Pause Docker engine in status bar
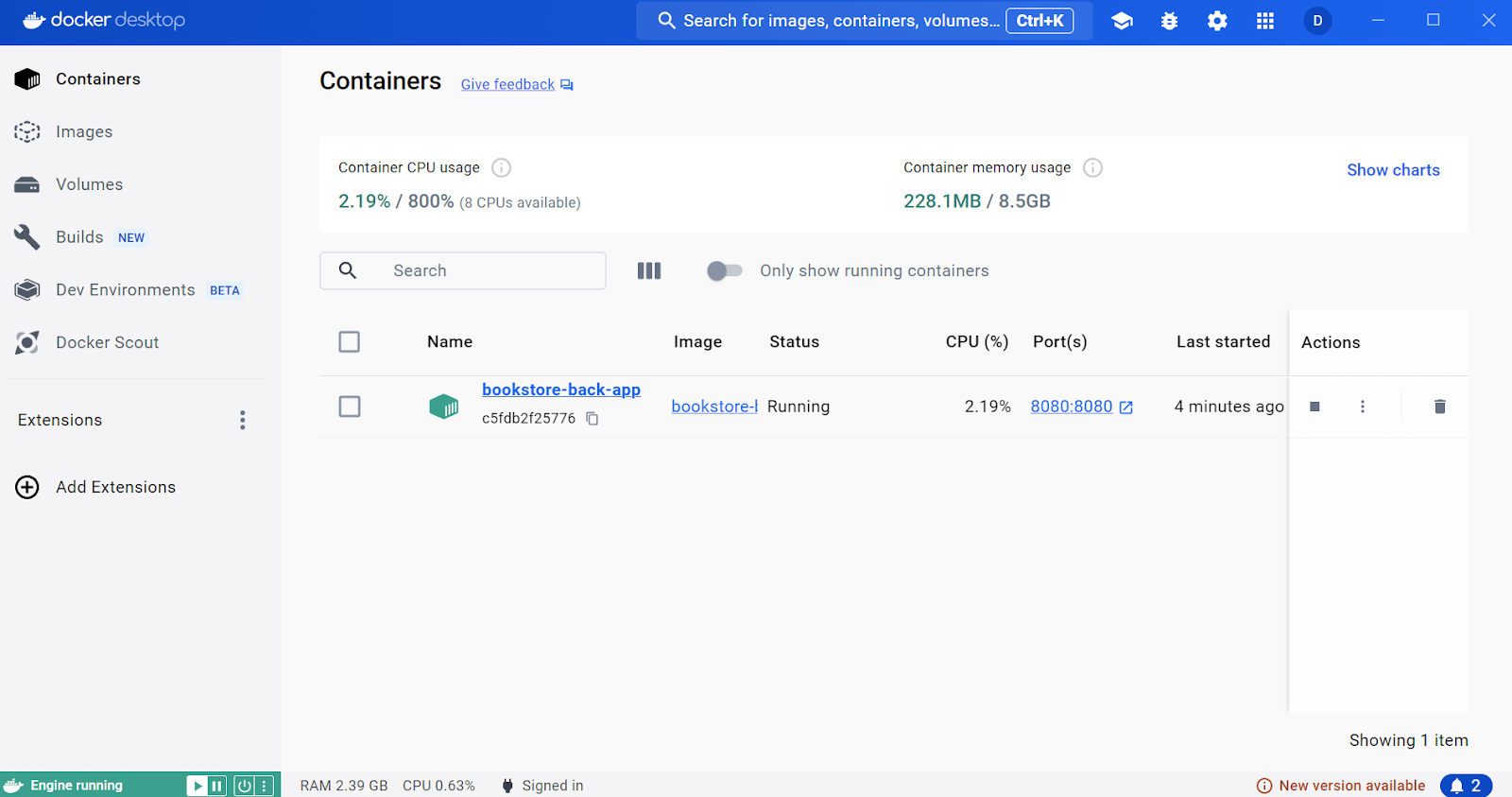The height and width of the screenshot is (797, 1512). (x=217, y=786)
